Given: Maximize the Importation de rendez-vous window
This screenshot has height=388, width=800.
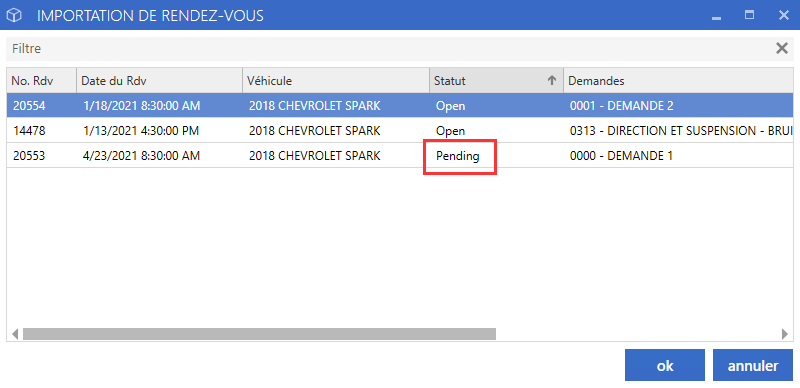Looking at the screenshot, I should [749, 15].
